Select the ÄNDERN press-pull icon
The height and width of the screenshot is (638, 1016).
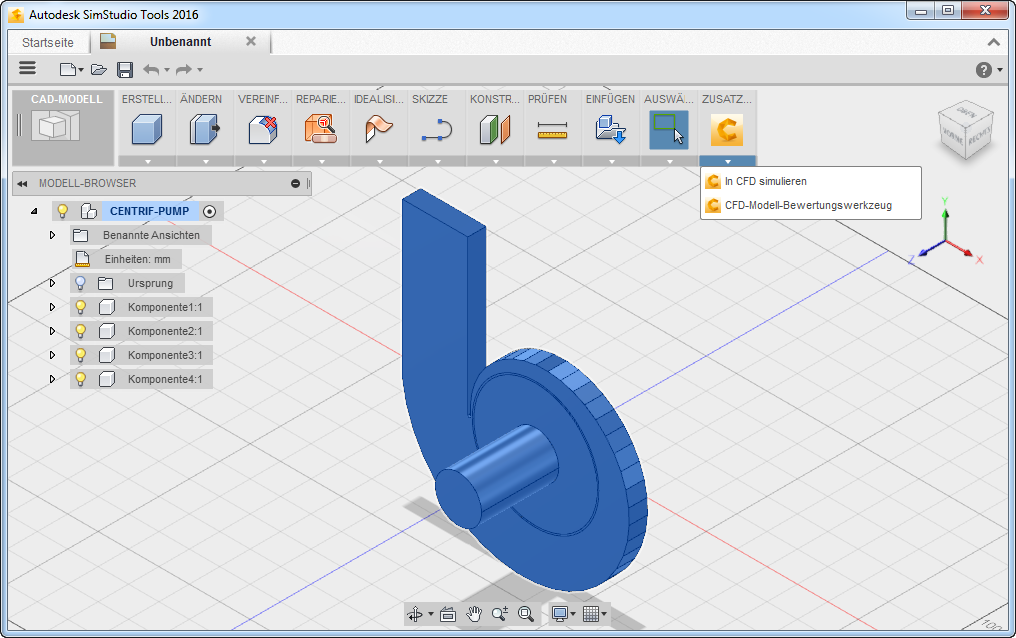[205, 129]
